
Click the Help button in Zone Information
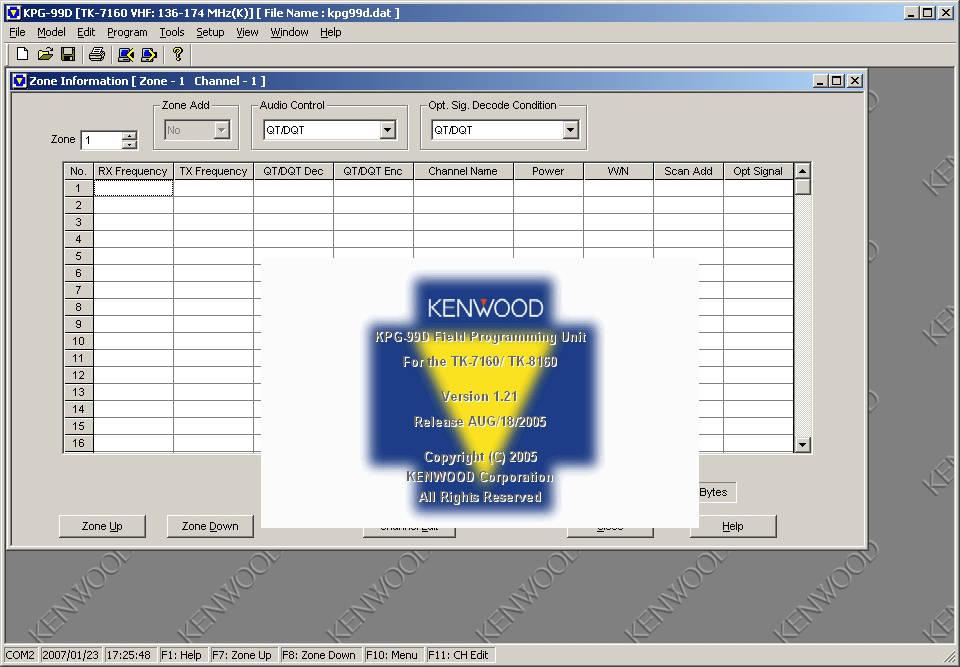(733, 526)
